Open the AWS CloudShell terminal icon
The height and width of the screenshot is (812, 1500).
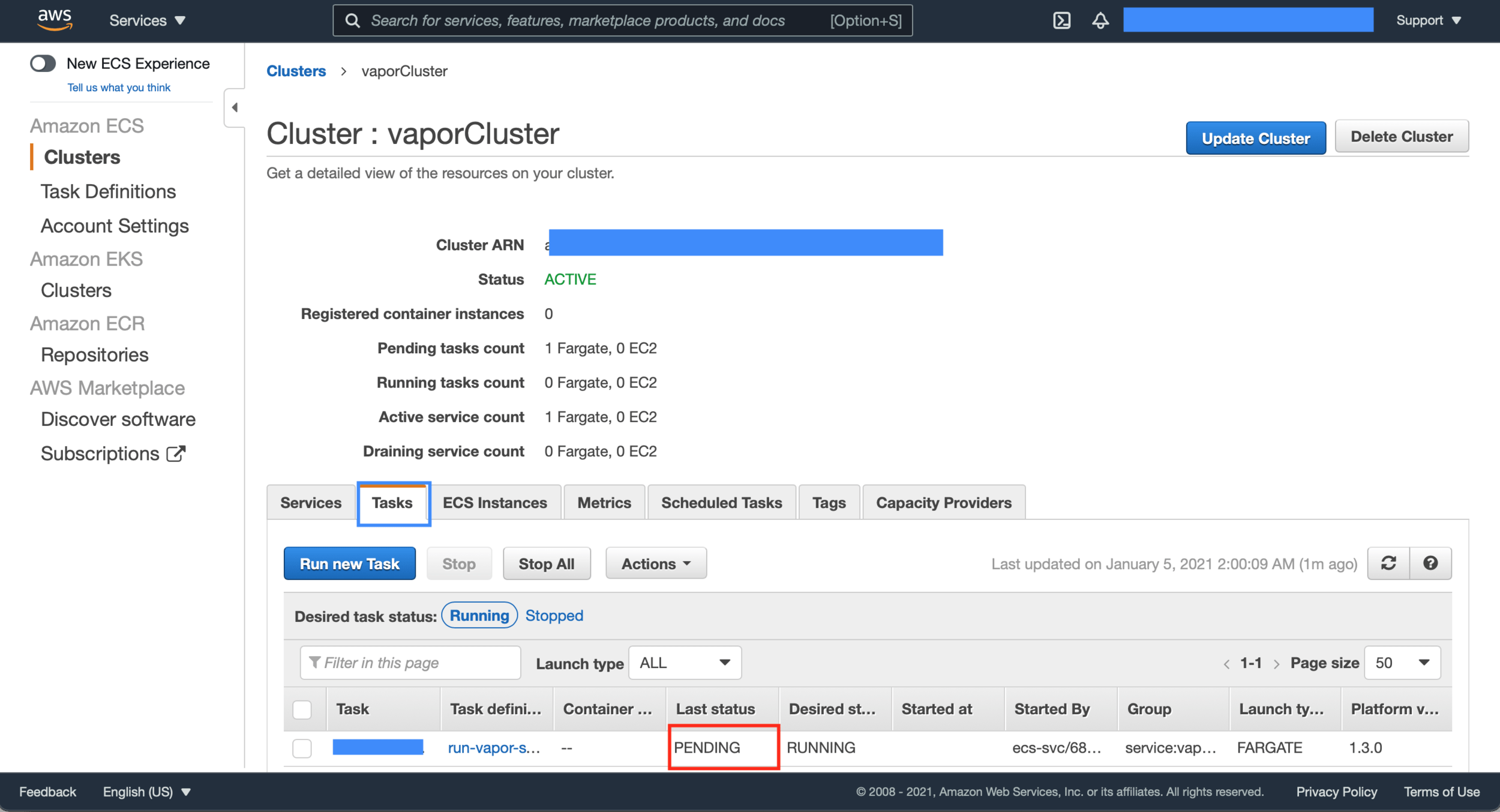[1061, 20]
